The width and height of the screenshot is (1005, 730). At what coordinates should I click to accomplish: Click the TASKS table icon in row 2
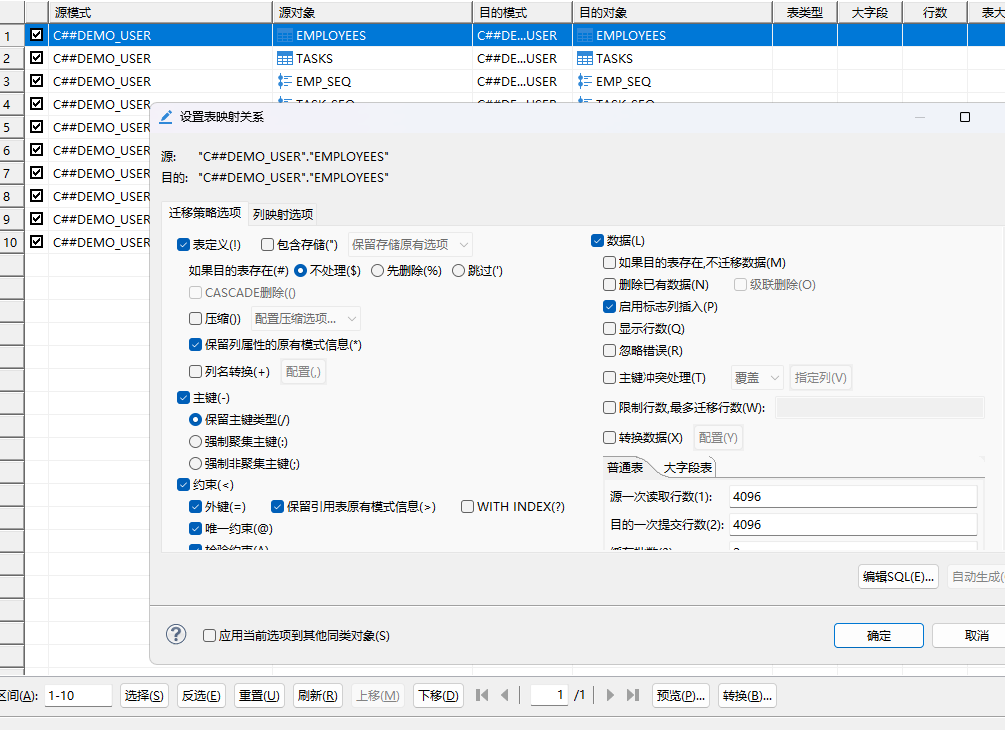(287, 57)
